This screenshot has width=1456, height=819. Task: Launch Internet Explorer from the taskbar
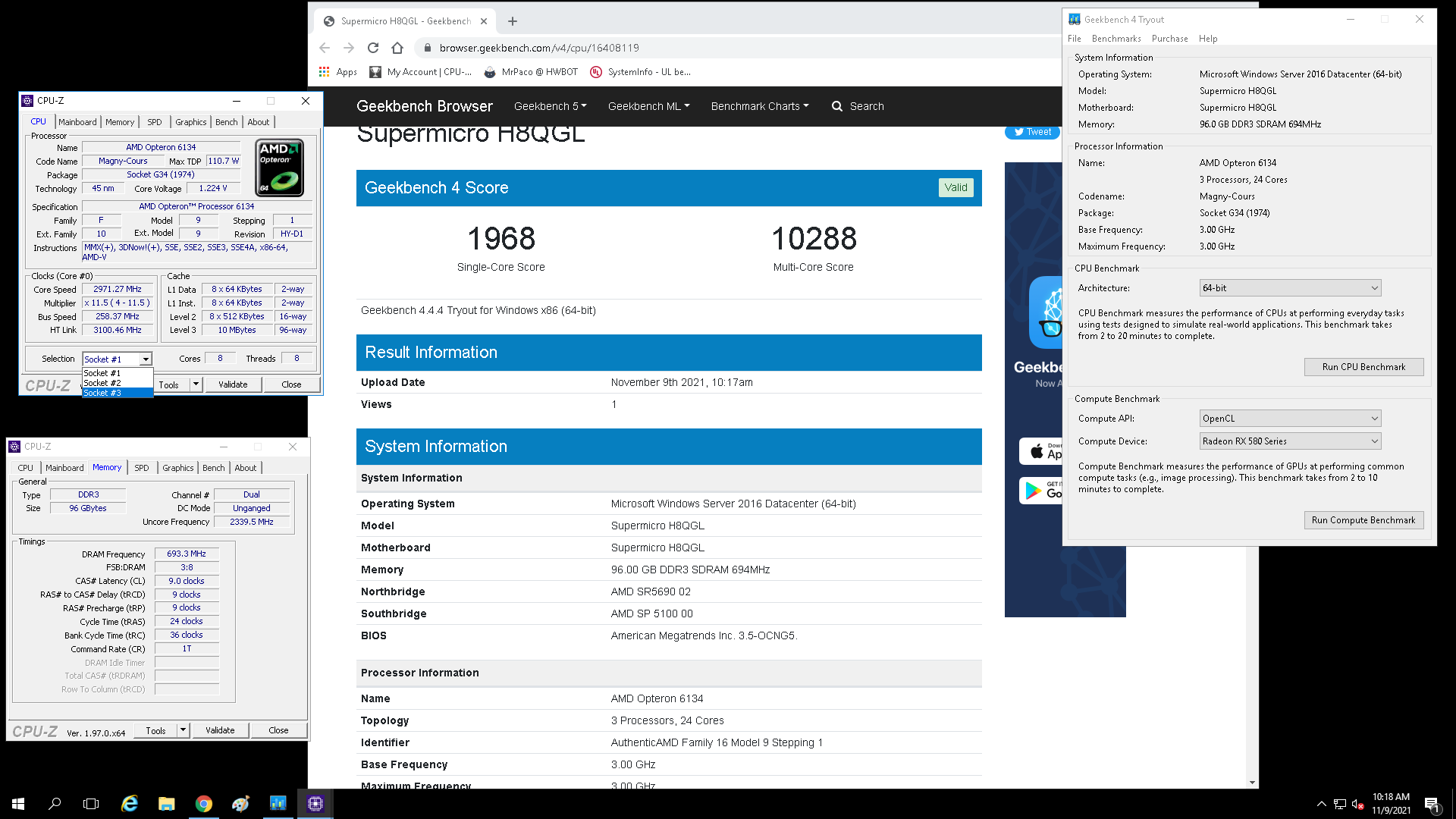[130, 804]
